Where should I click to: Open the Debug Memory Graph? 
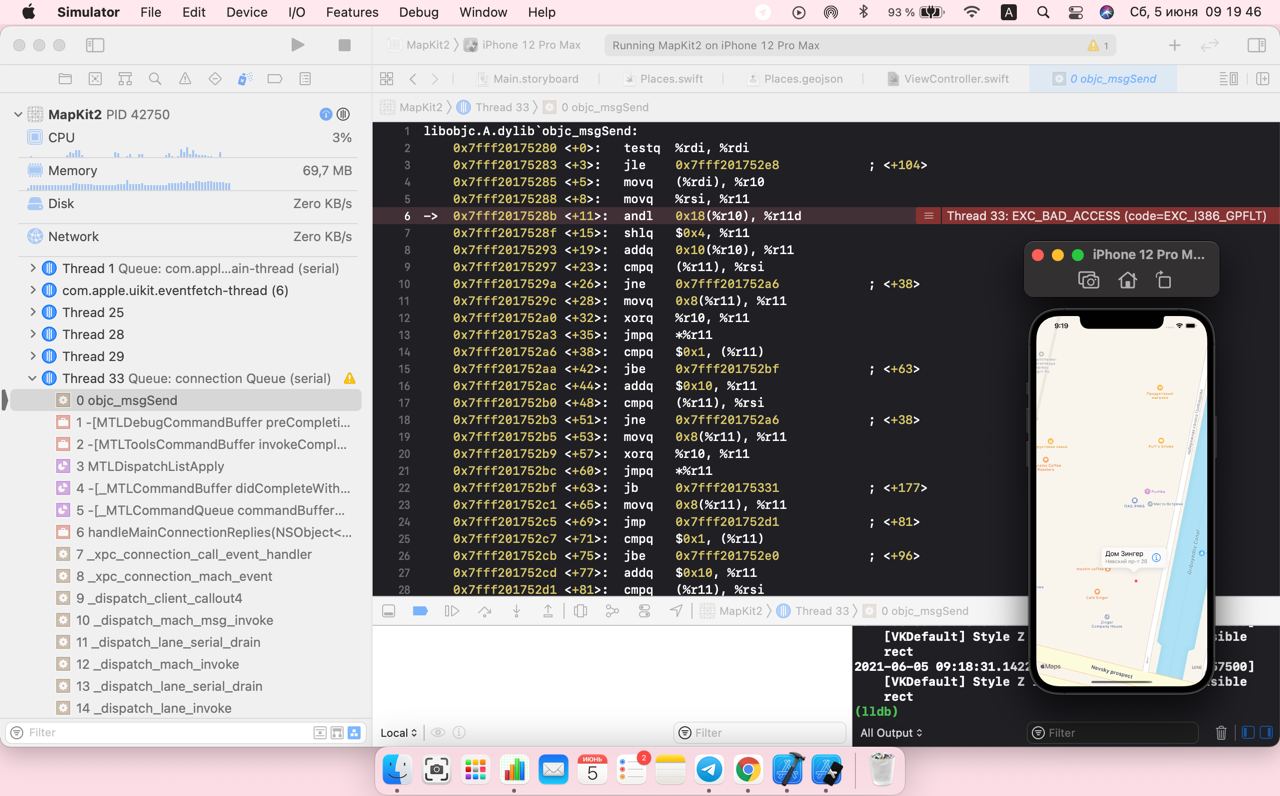point(612,611)
